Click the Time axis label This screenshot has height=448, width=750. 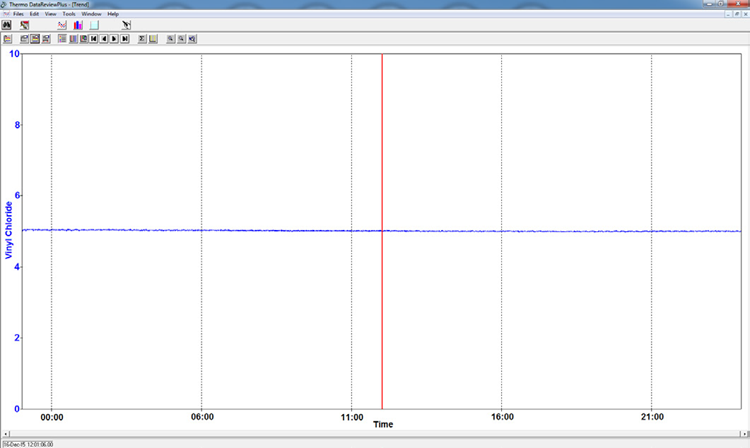point(383,424)
